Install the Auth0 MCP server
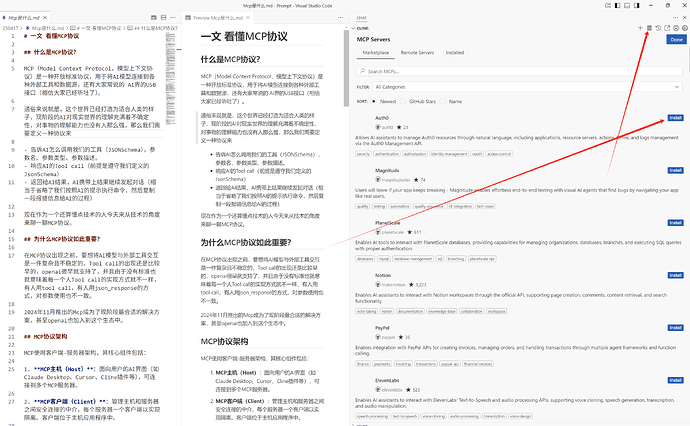Viewport: 690px width, 426px height. pos(675,118)
